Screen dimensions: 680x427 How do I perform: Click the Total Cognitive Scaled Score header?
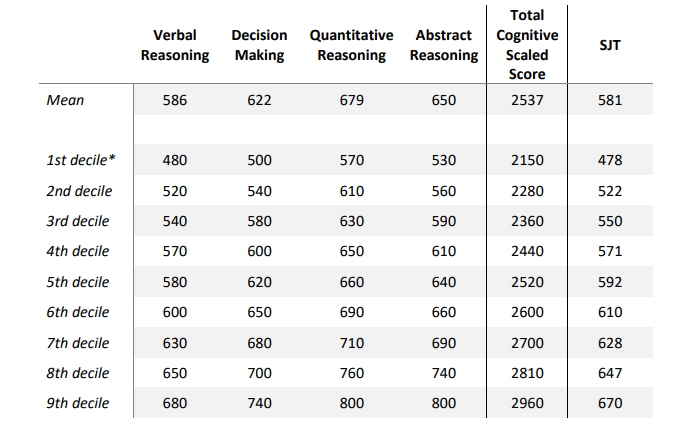[527, 45]
